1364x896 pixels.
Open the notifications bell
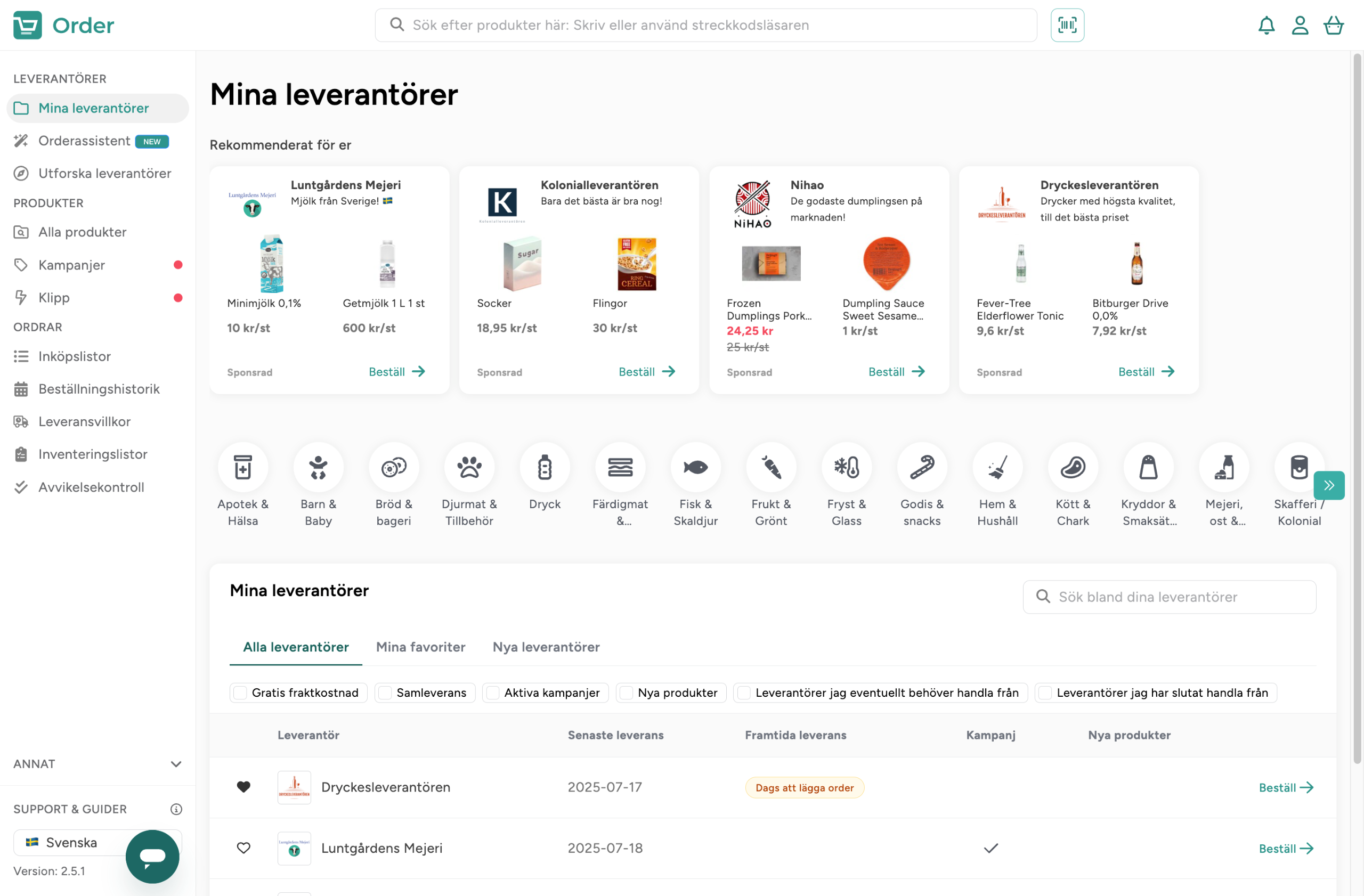(x=1266, y=25)
